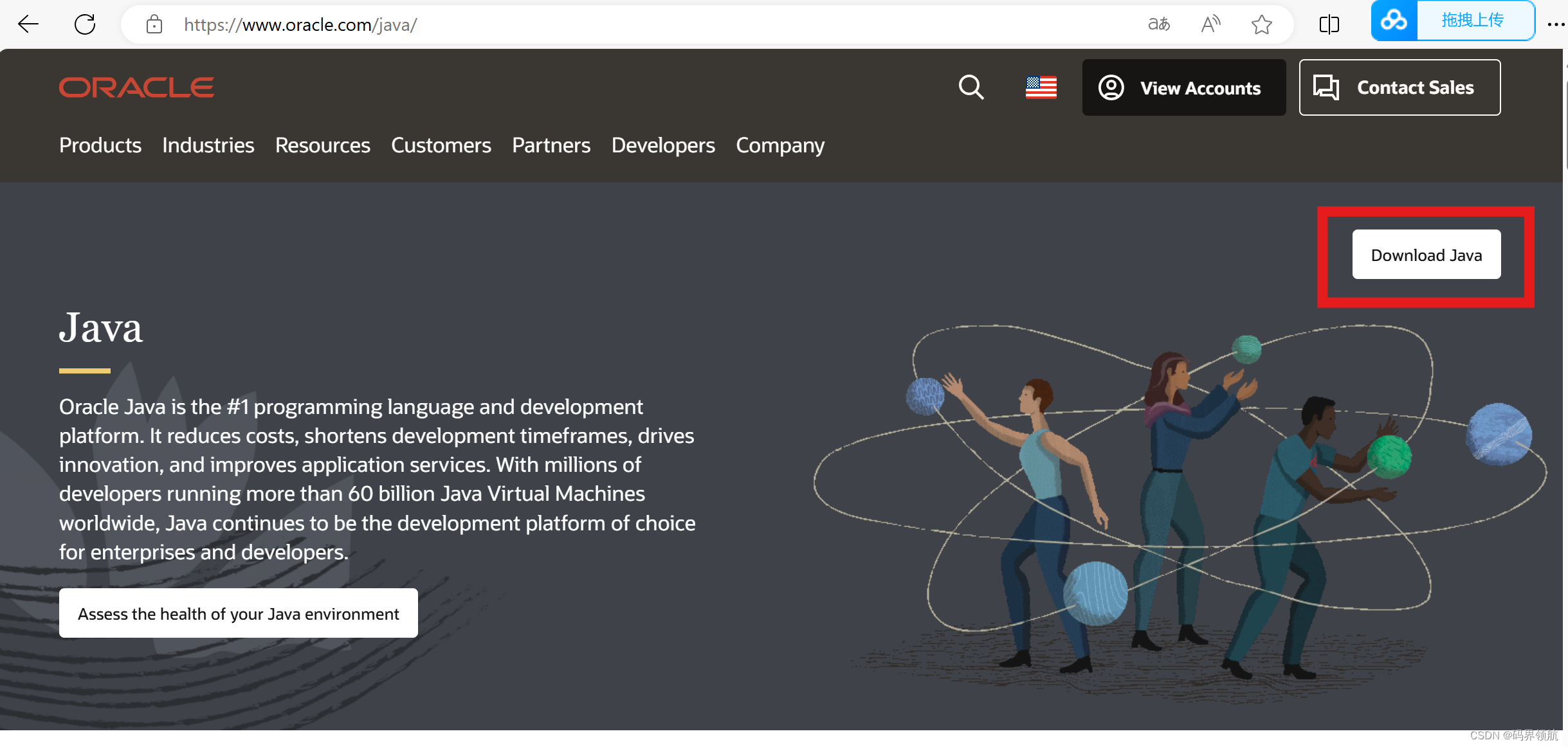This screenshot has width=1568, height=747.
Task: Open the Search icon
Action: click(x=971, y=87)
